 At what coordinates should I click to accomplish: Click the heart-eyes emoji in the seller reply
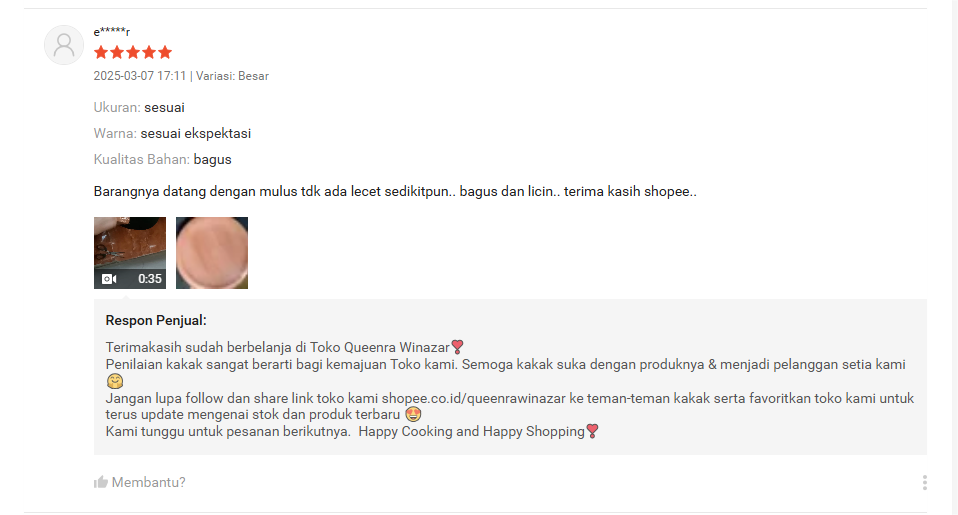414,414
